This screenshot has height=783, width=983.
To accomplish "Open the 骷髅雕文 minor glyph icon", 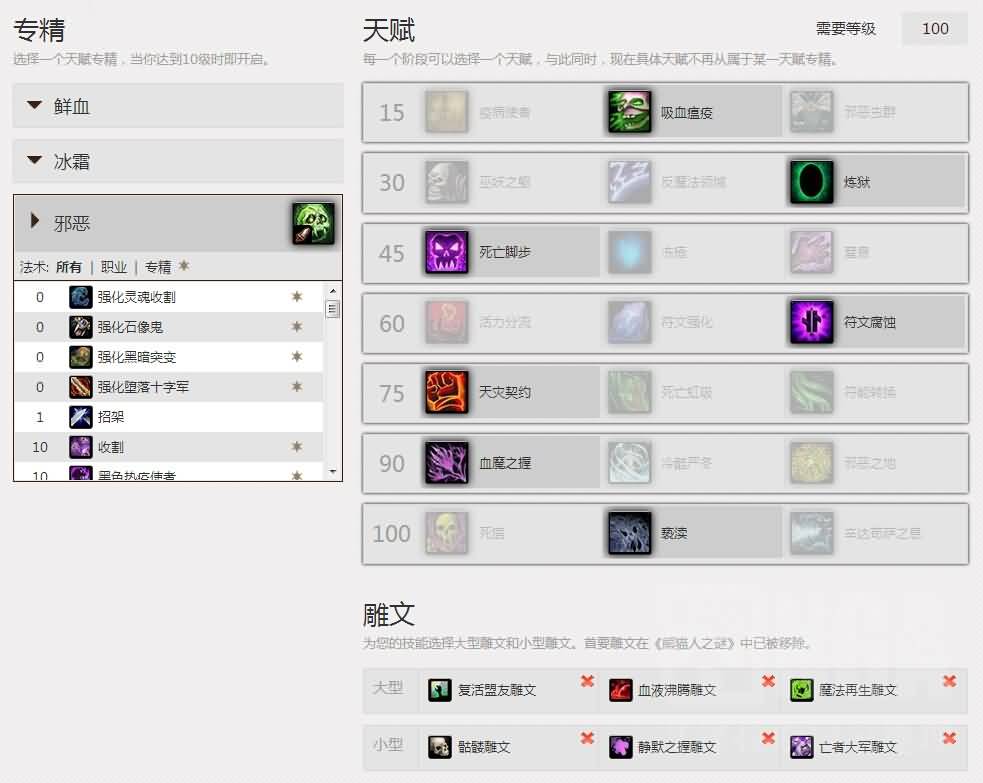I will pyautogui.click(x=439, y=747).
